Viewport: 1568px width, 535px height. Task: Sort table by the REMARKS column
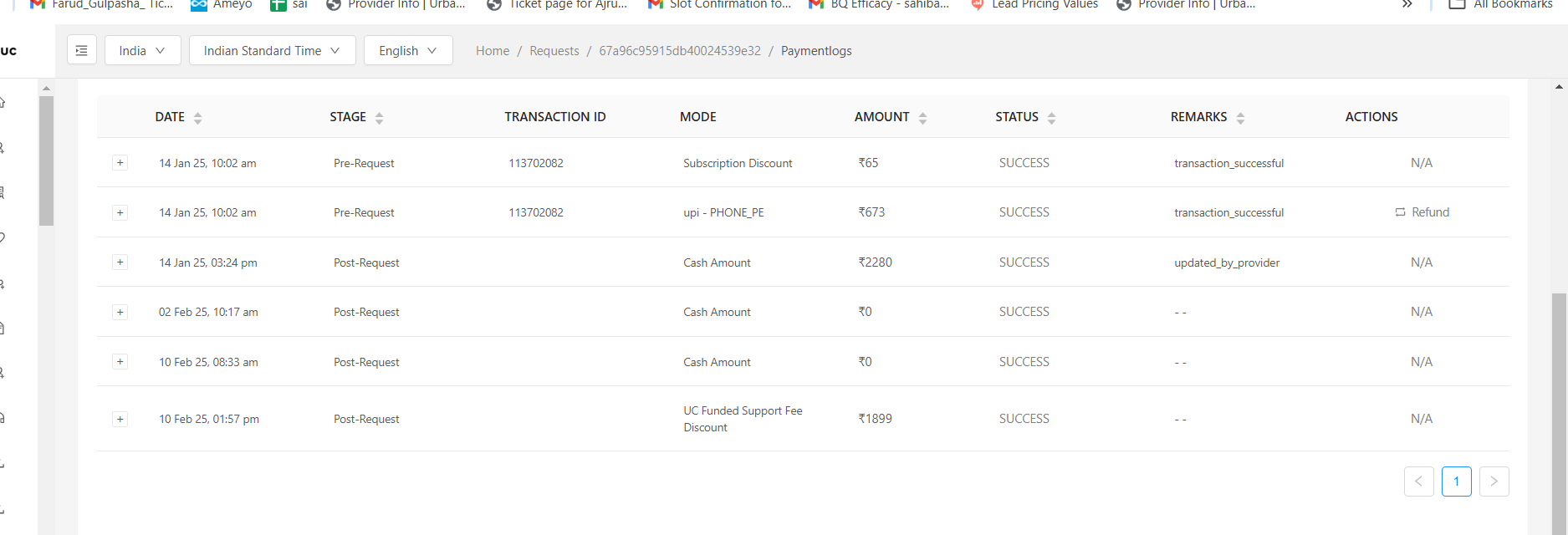(x=1240, y=118)
